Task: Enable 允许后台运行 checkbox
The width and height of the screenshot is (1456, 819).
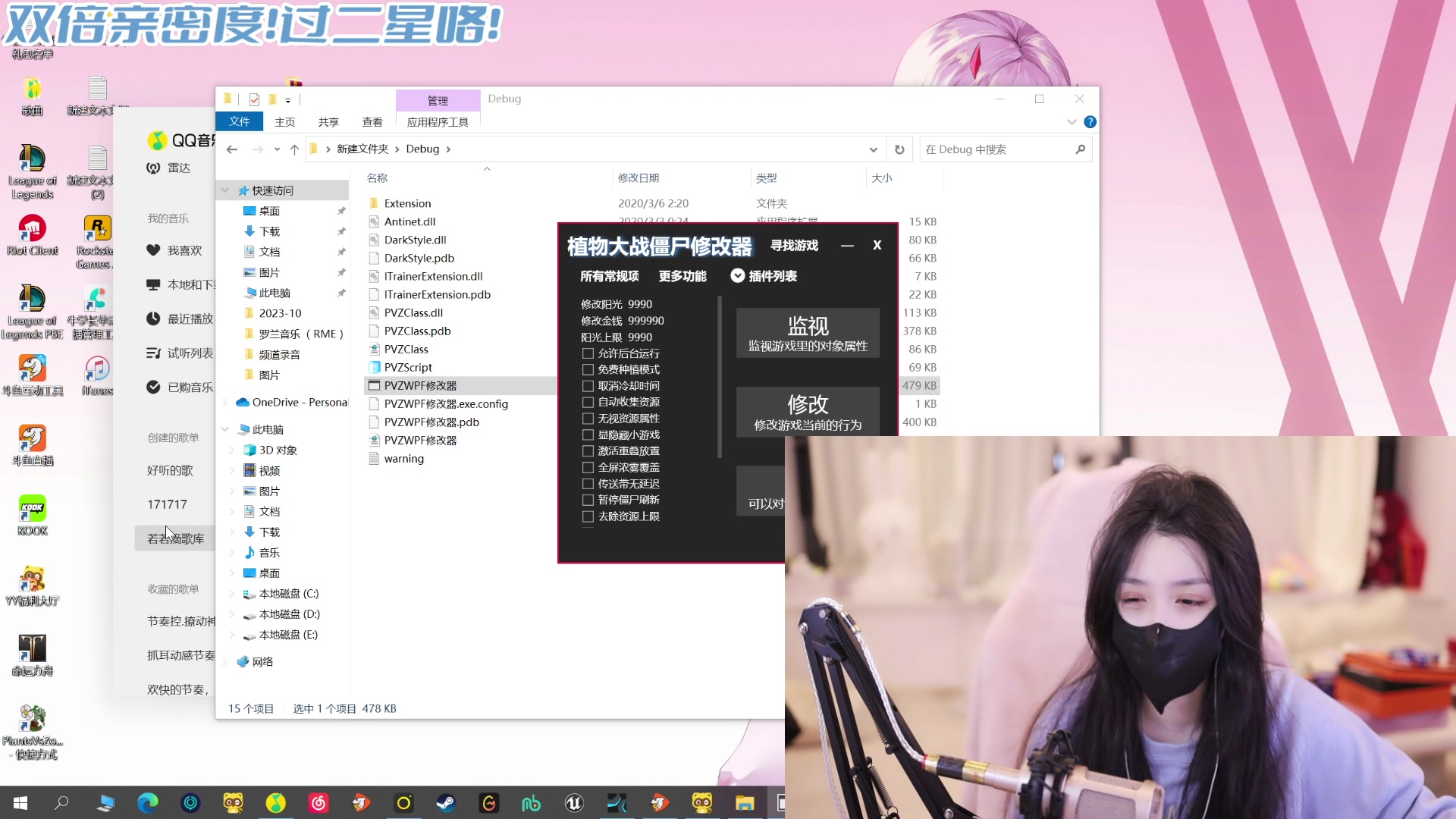Action: tap(588, 353)
